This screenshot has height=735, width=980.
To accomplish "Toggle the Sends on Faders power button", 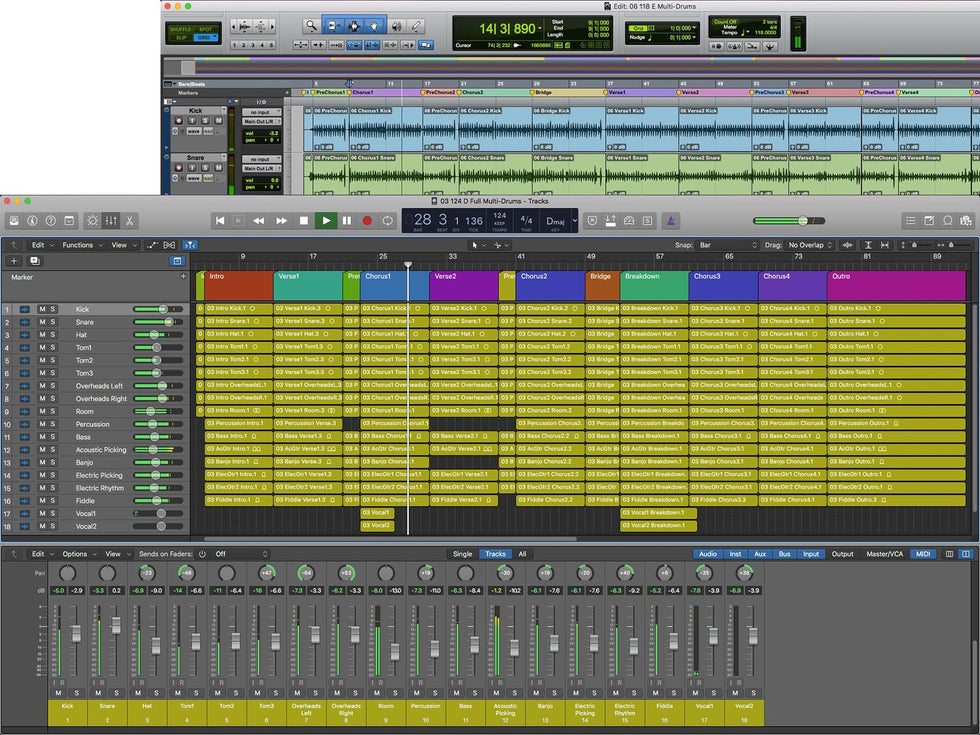I will point(202,554).
